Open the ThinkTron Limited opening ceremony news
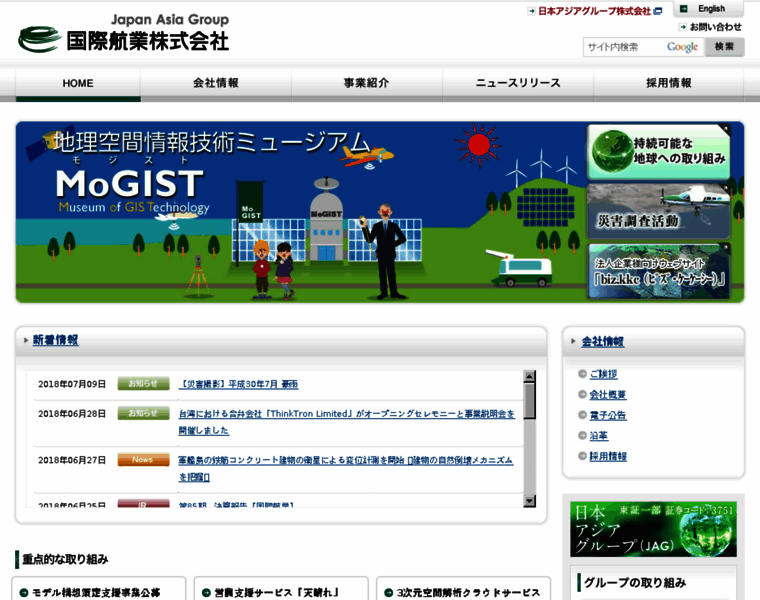760x600 pixels. pyautogui.click(x=347, y=422)
